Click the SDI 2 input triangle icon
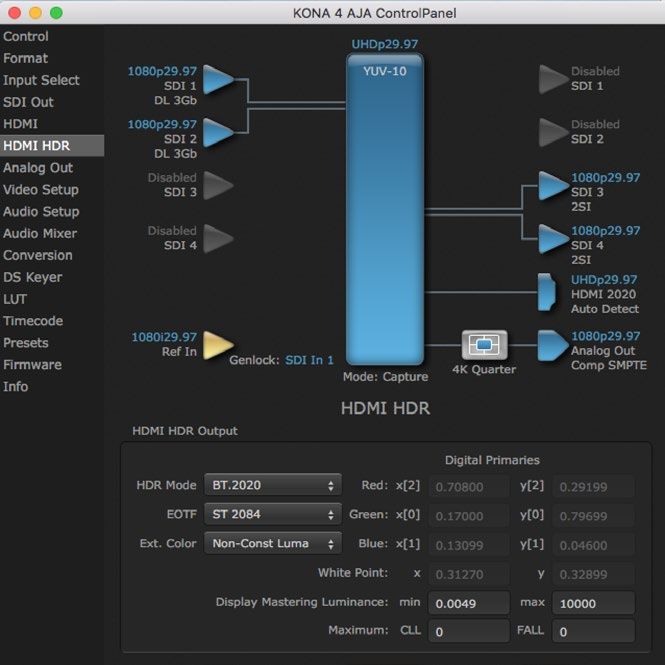Screen dimensions: 665x665 point(218,133)
